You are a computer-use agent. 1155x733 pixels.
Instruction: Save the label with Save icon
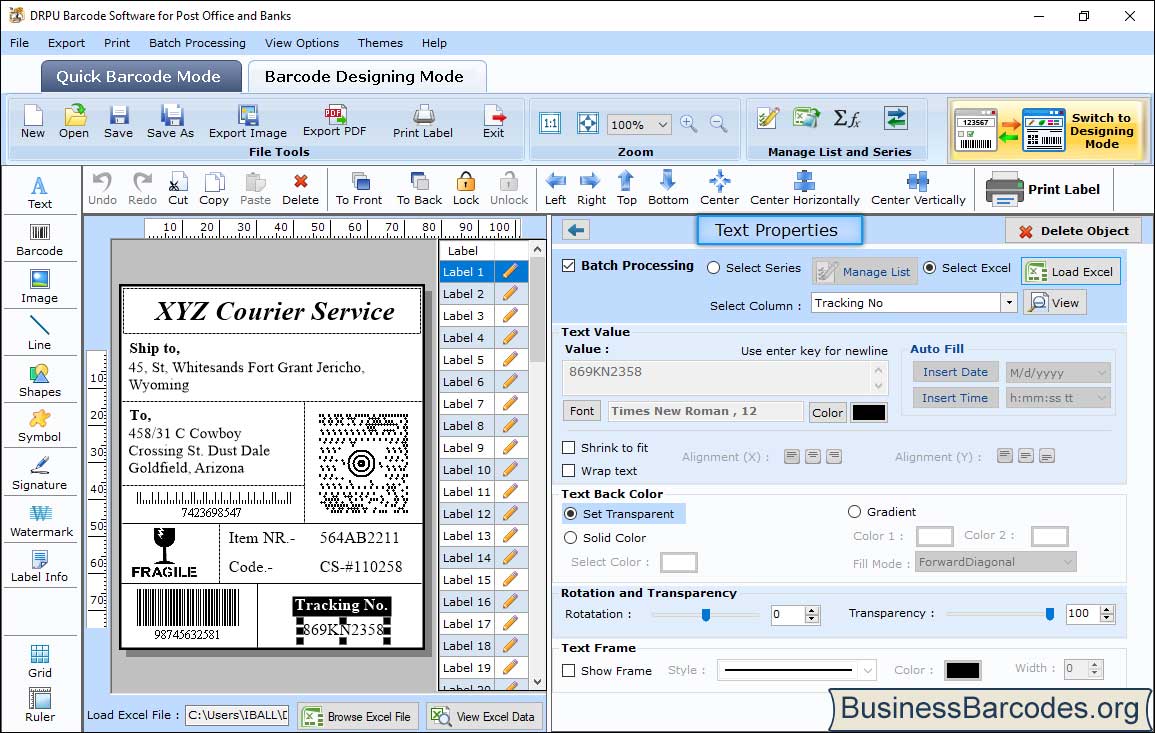[118, 122]
